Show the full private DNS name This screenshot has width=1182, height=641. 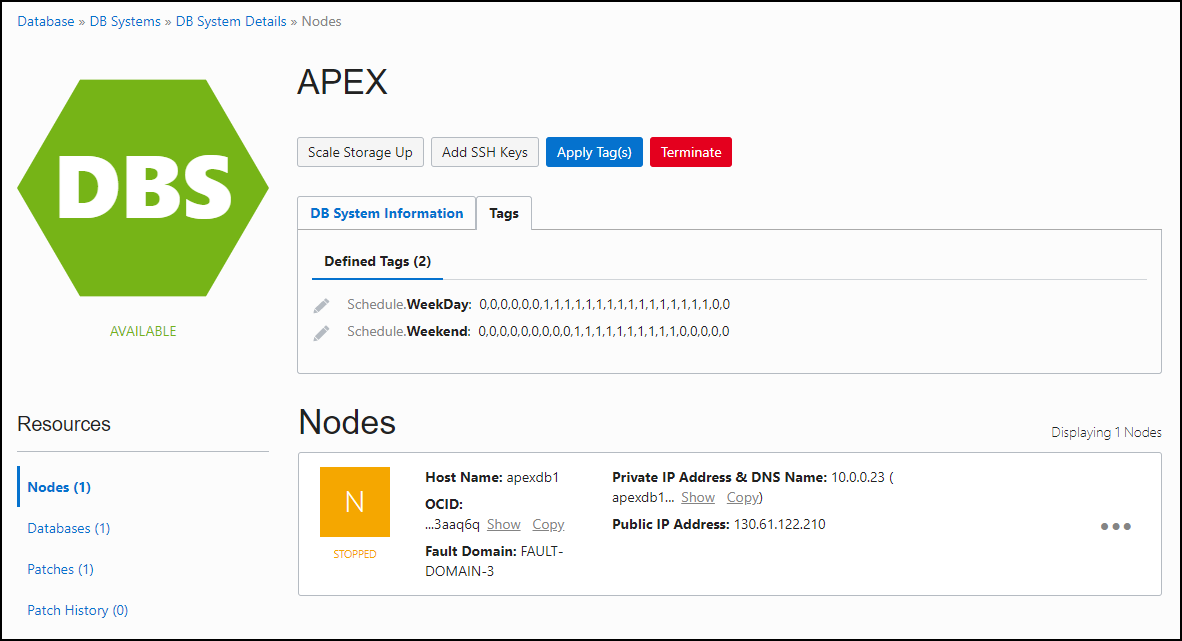pyautogui.click(x=698, y=497)
